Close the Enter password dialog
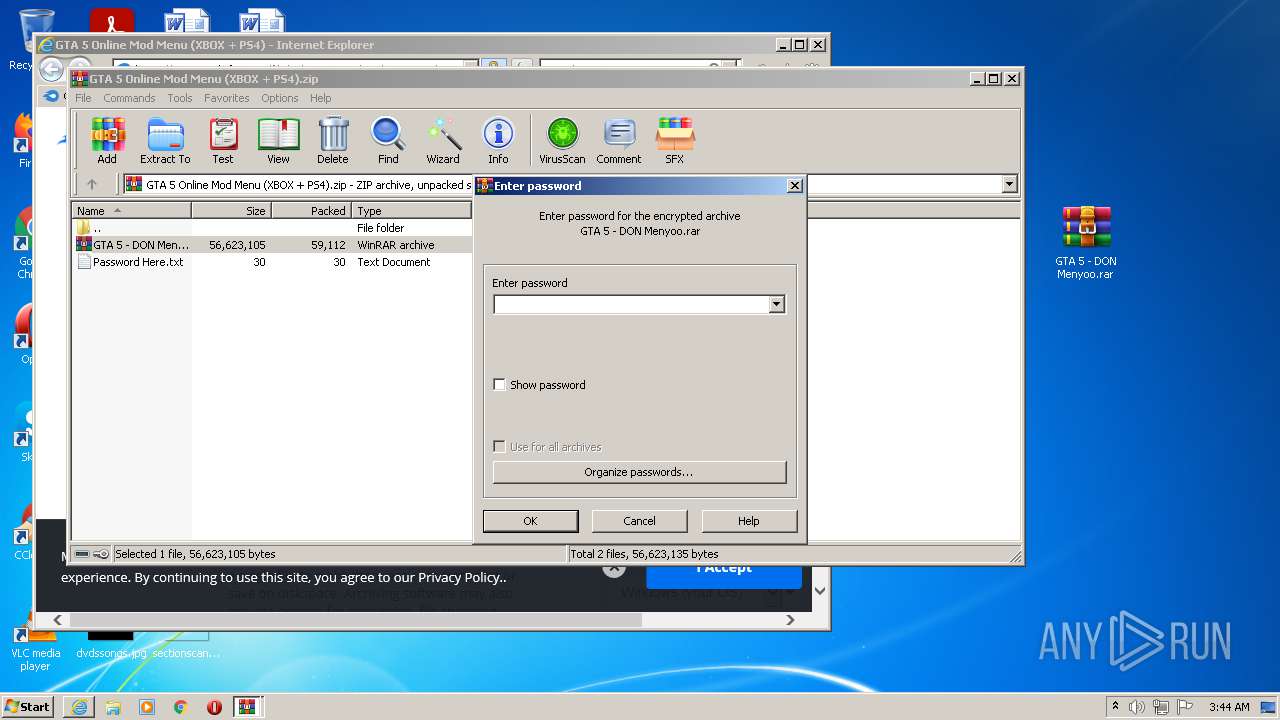 click(794, 186)
